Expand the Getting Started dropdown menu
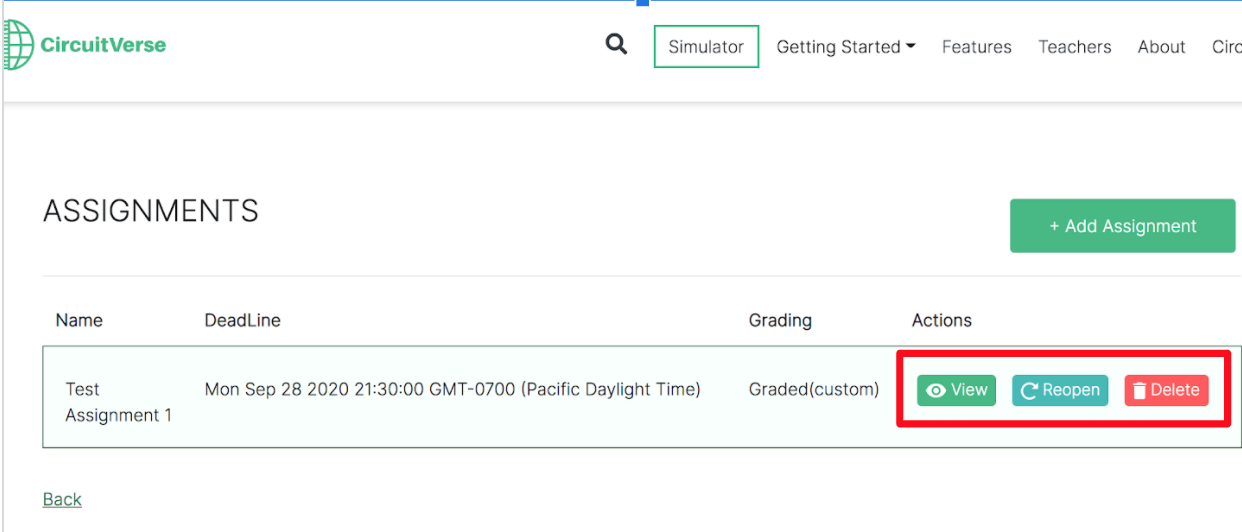Image resolution: width=1242 pixels, height=532 pixels. point(846,47)
